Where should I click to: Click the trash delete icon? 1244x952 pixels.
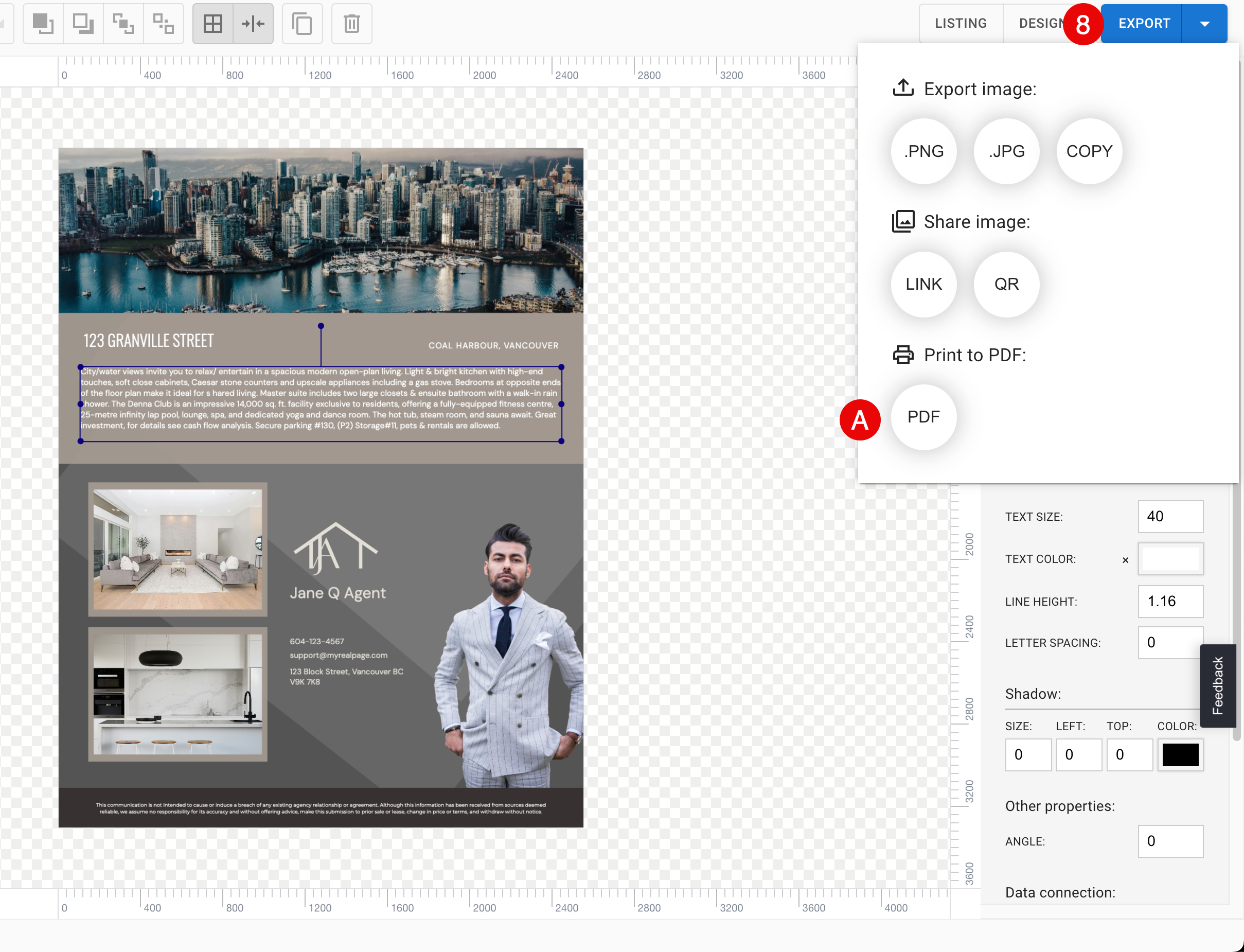352,23
